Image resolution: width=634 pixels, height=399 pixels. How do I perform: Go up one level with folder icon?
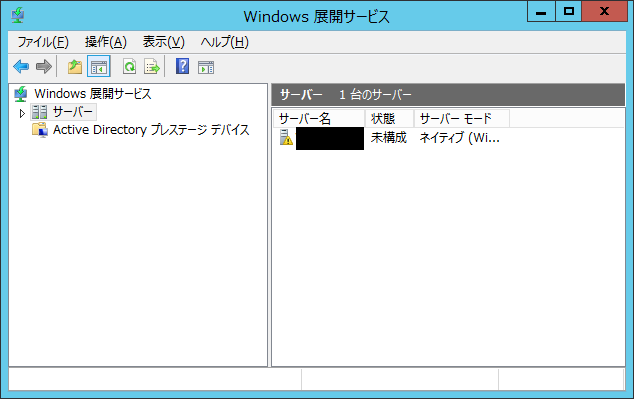[75, 66]
